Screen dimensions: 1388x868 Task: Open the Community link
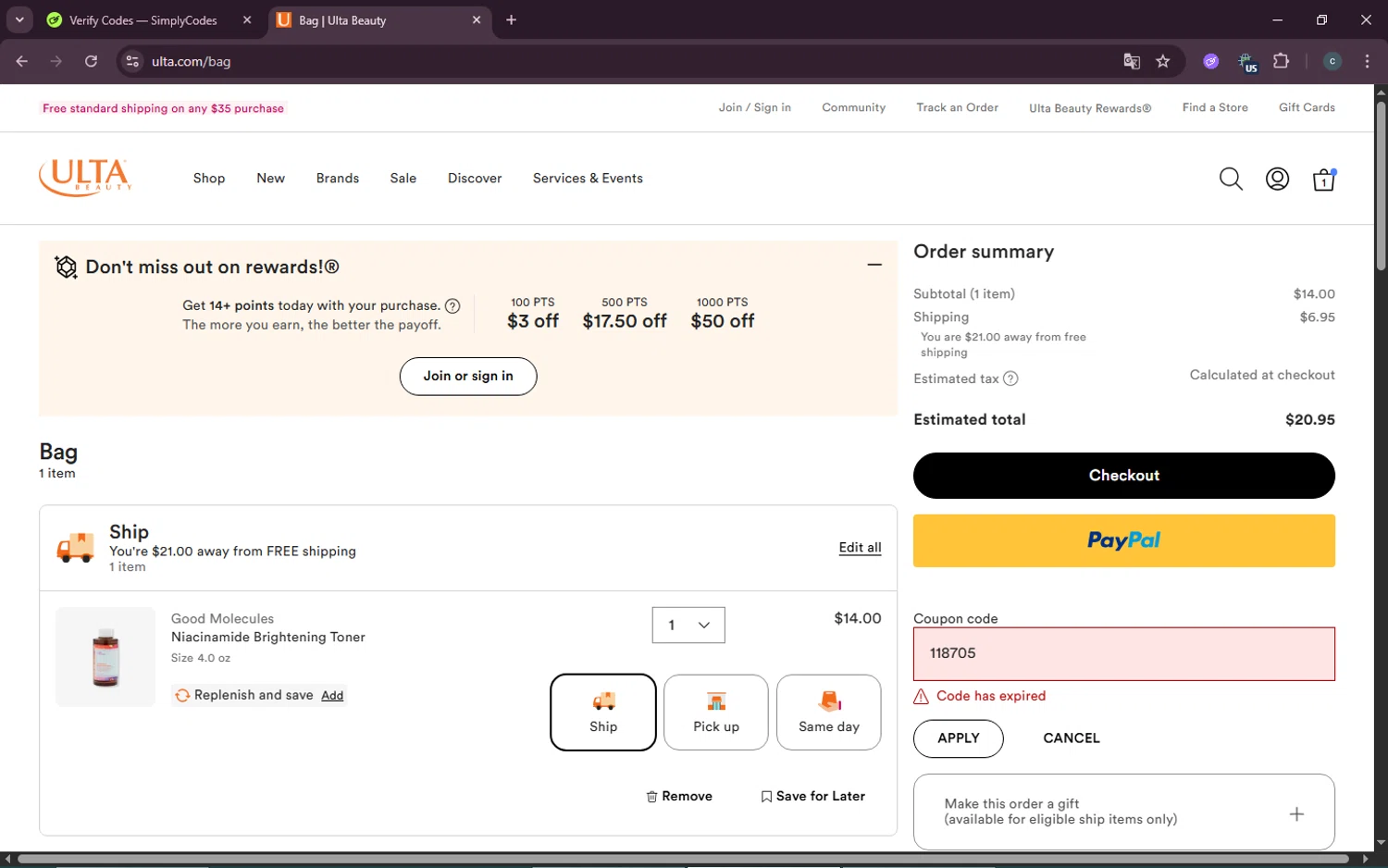(854, 107)
